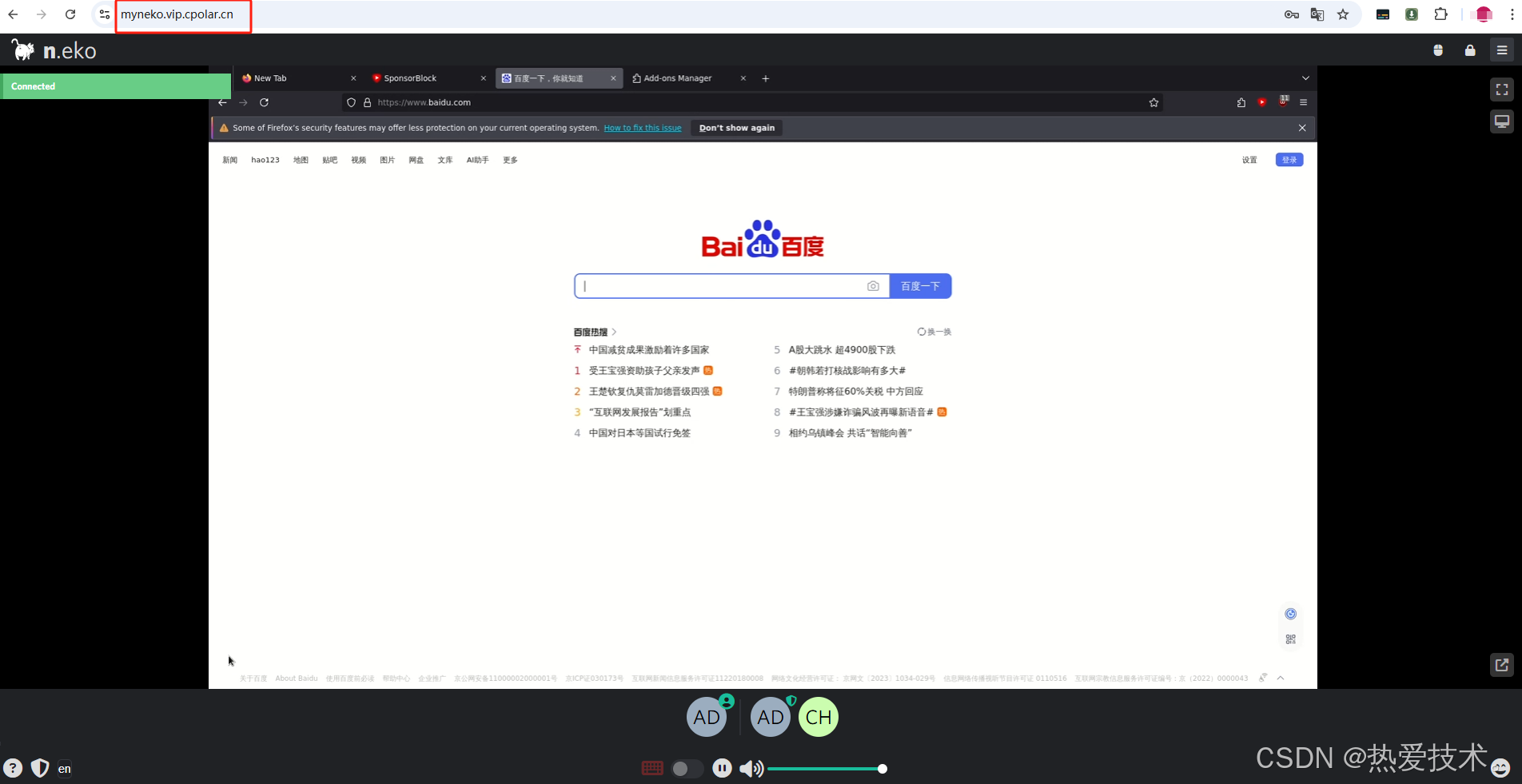1522x784 pixels.
Task: Open the n.eko side menu hamburger
Action: 1502,50
